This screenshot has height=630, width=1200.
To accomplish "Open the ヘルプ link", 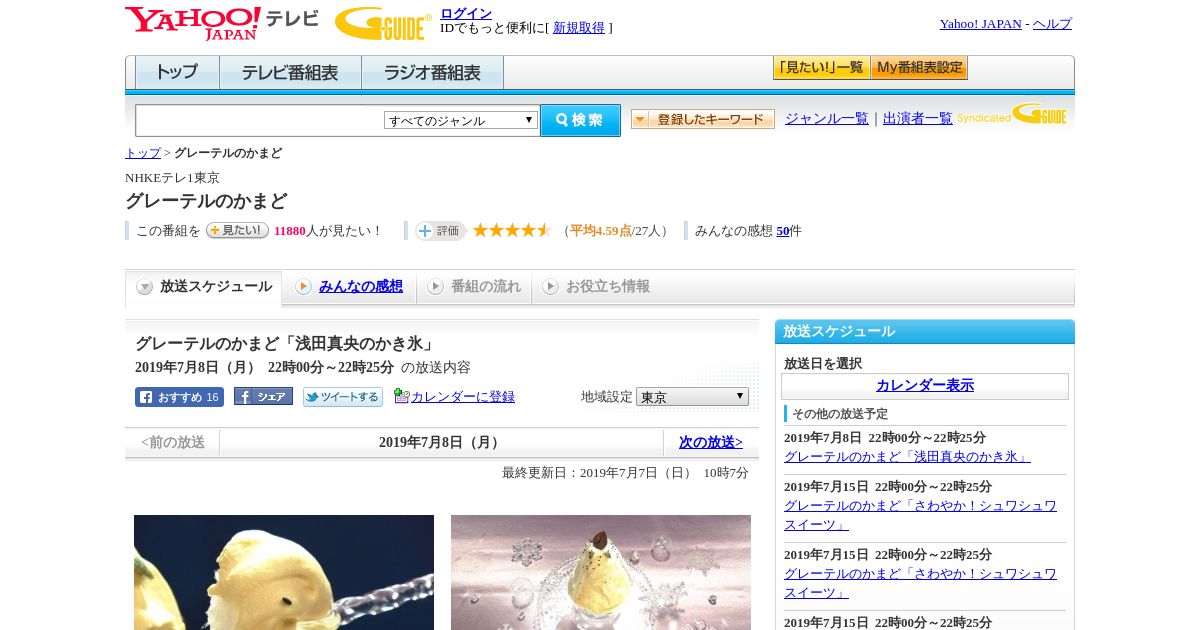I will [1052, 24].
